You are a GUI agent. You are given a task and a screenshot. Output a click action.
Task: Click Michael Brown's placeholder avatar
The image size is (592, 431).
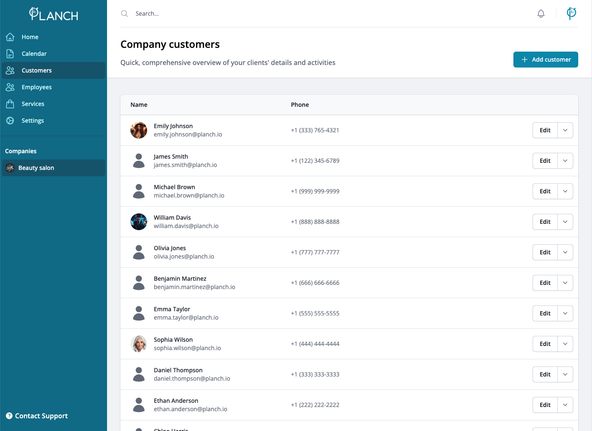coord(139,191)
